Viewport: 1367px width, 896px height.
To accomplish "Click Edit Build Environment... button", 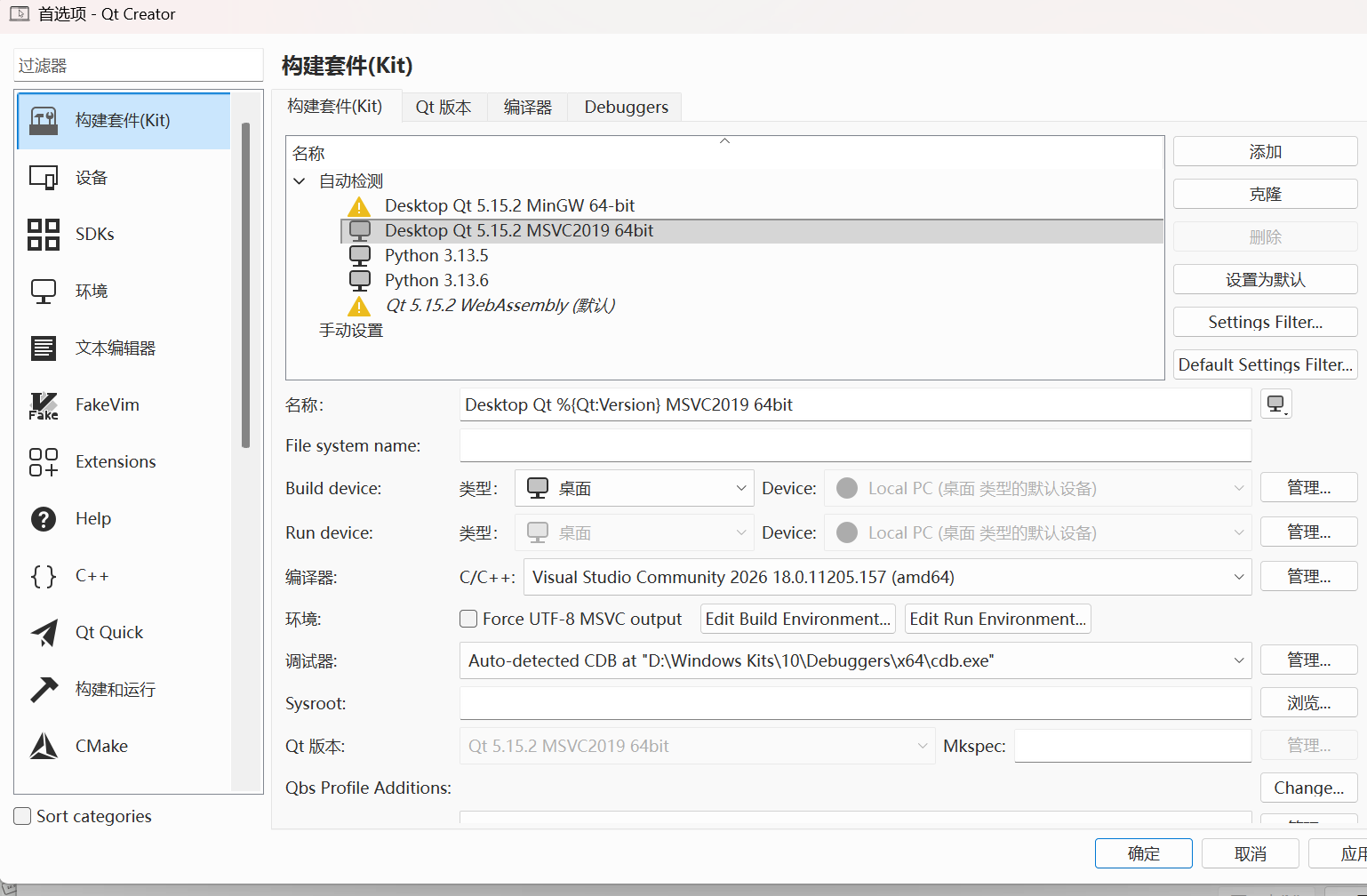I will [x=798, y=619].
